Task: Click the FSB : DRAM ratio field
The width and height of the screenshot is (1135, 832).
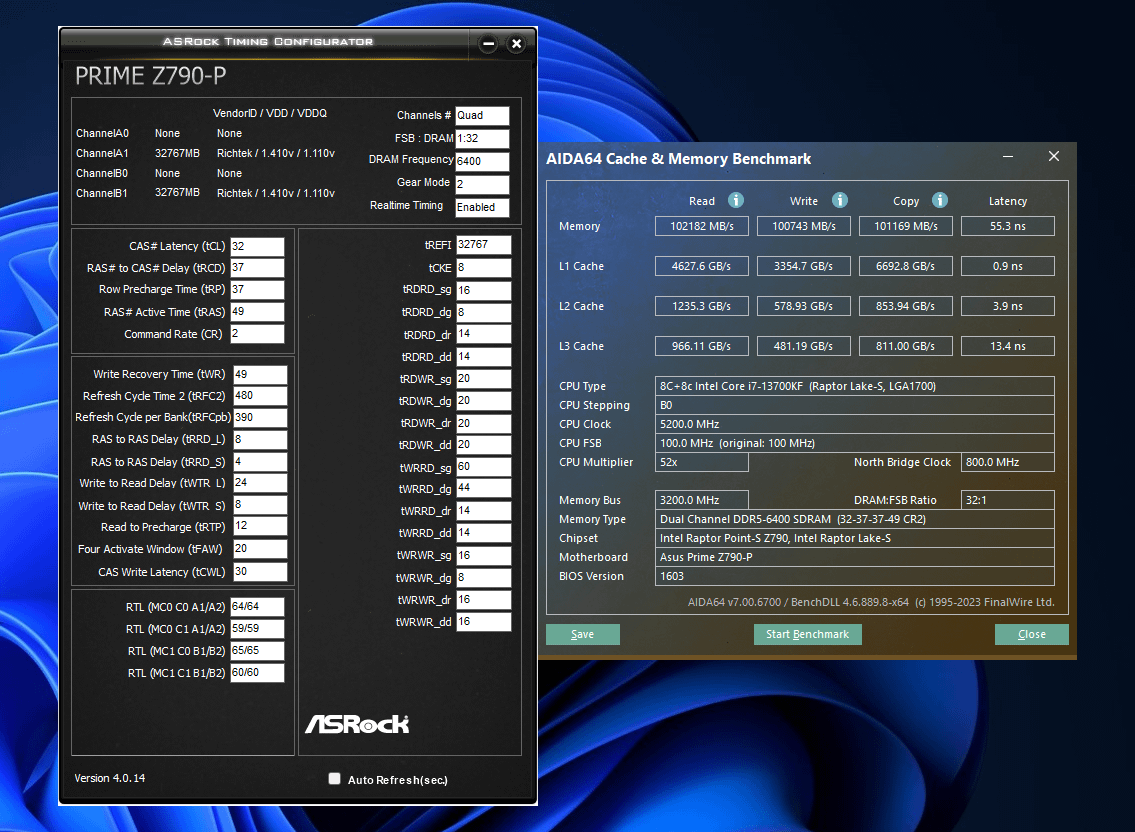Action: tap(482, 138)
